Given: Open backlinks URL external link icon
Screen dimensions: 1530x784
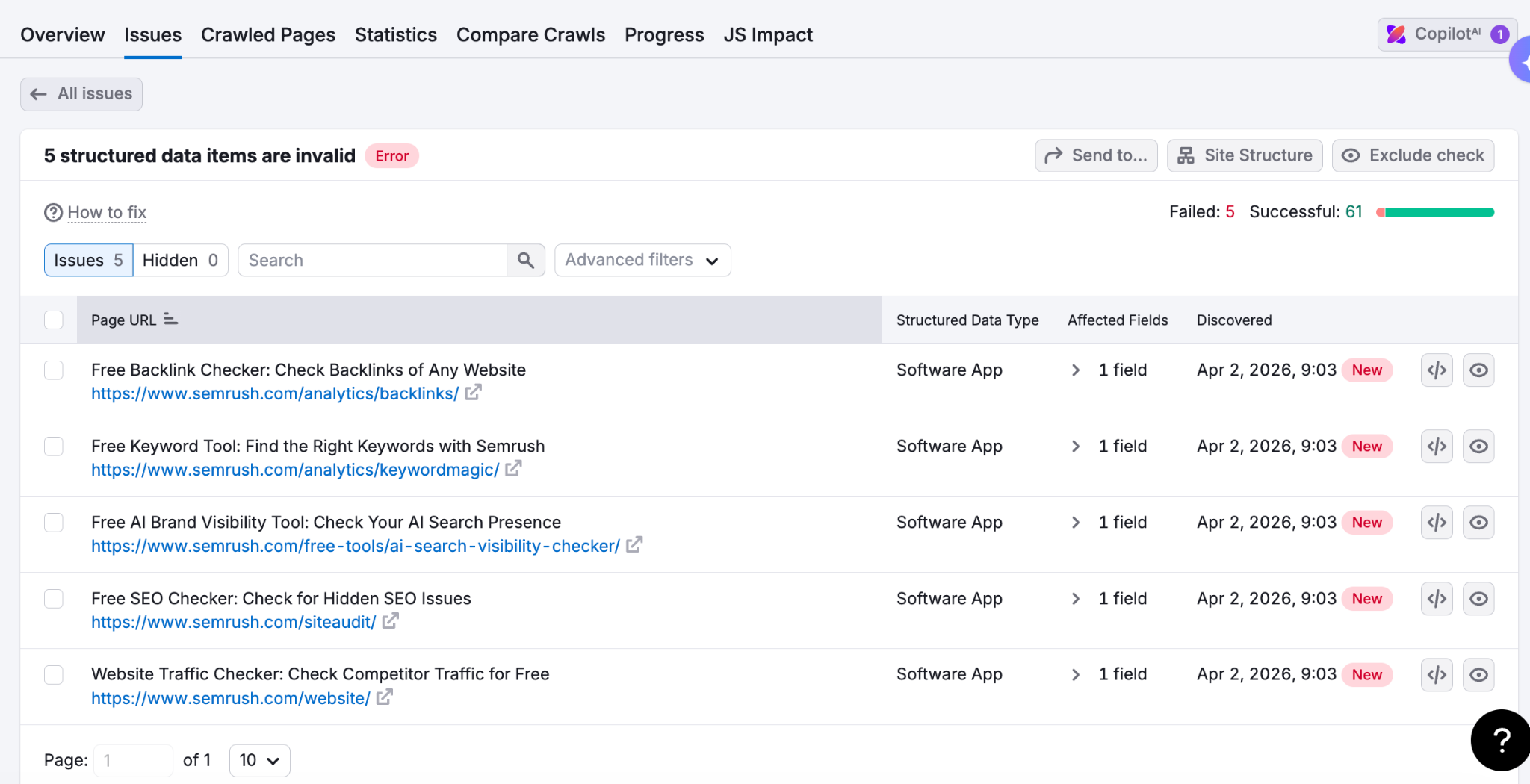Looking at the screenshot, I should pyautogui.click(x=473, y=392).
